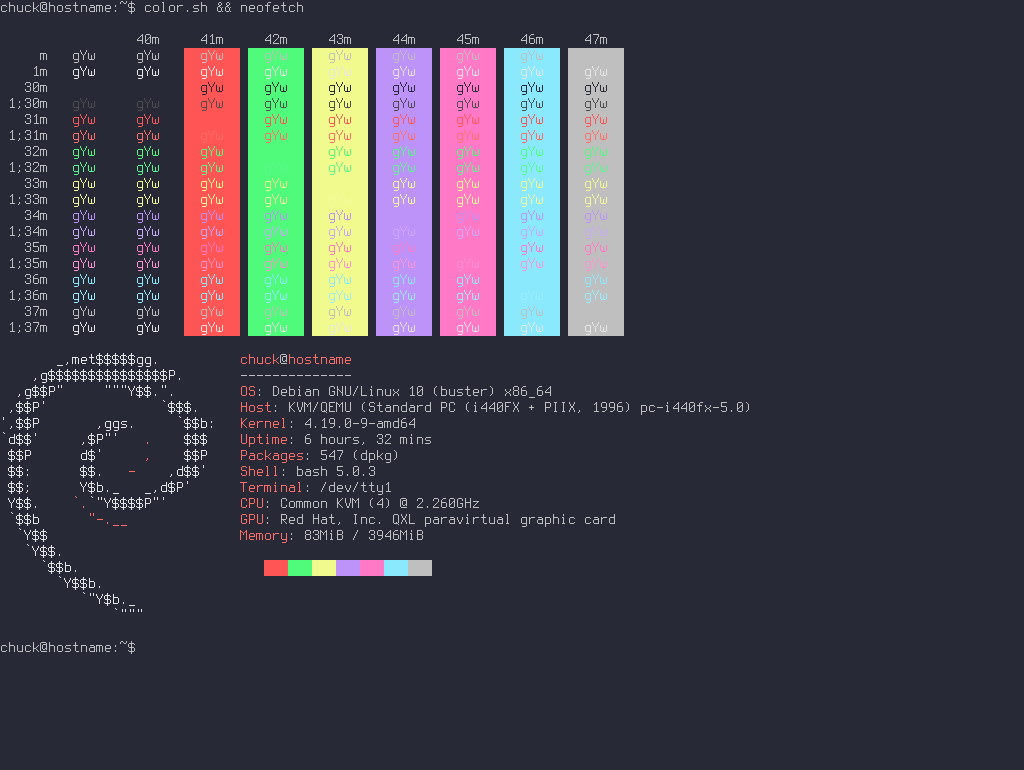
Task: Click the 44m column header
Action: (x=404, y=40)
